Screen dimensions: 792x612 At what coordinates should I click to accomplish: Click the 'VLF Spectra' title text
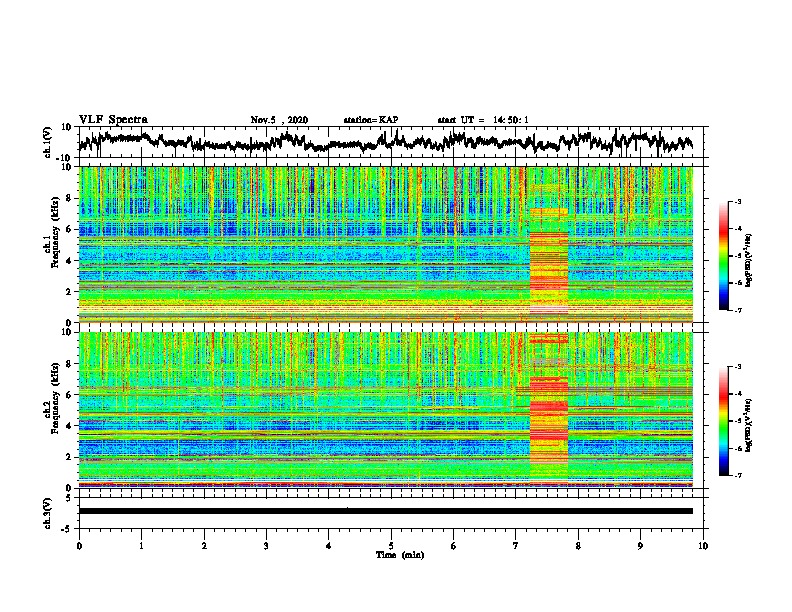[113, 120]
